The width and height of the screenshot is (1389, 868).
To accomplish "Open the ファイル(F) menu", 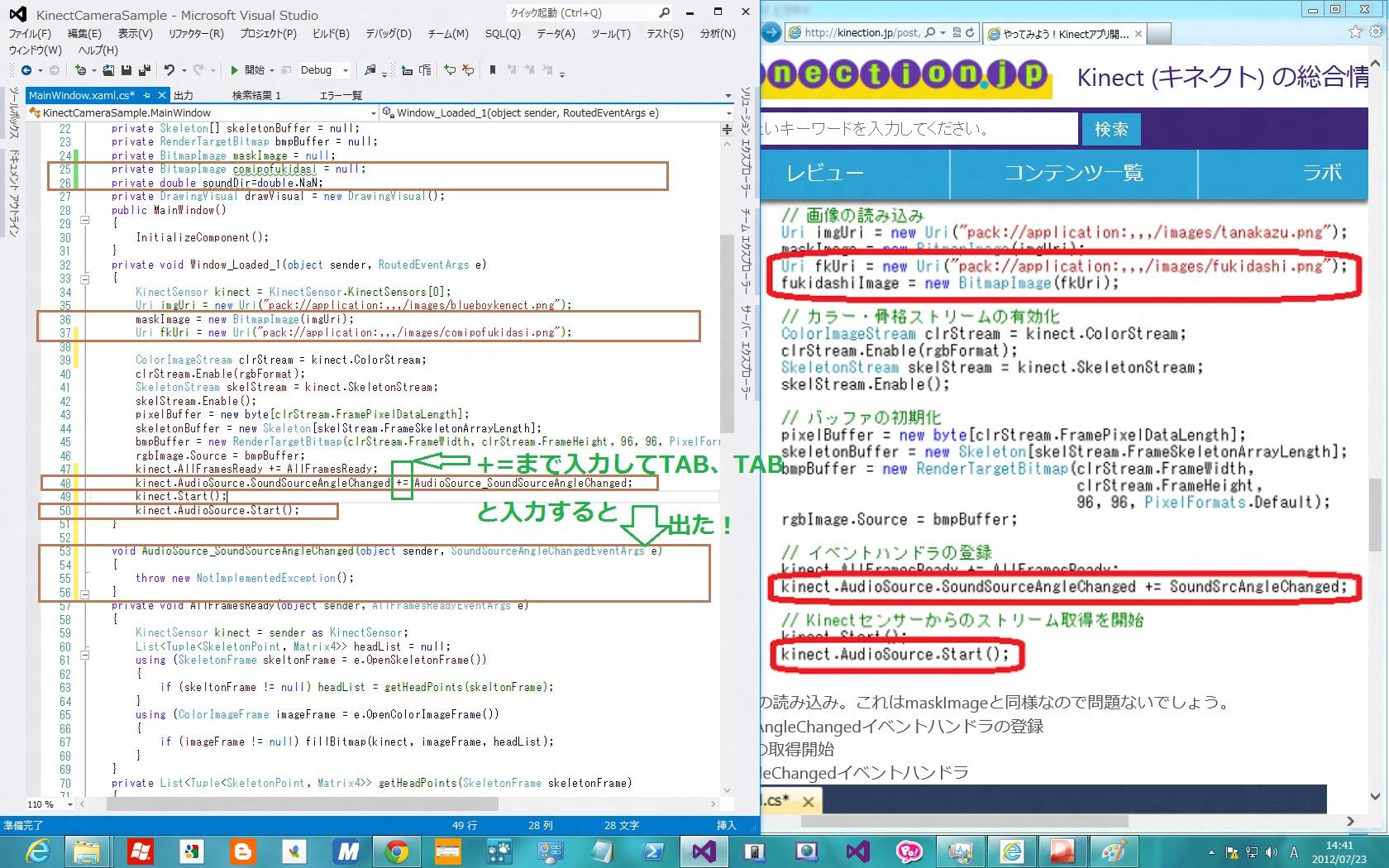I will [x=30, y=34].
